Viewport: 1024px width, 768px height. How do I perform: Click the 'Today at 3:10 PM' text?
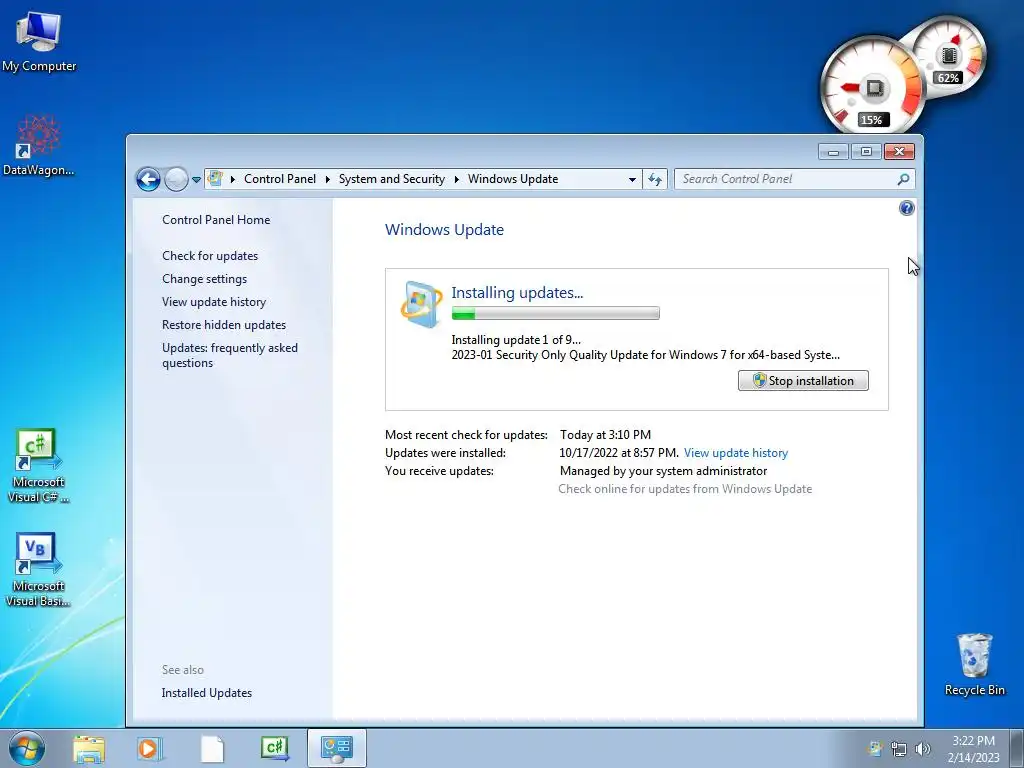pyautogui.click(x=605, y=435)
